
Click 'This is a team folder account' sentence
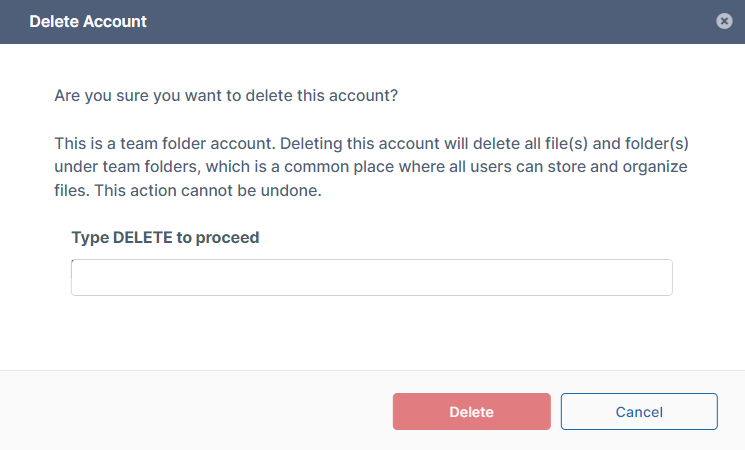tap(156, 144)
